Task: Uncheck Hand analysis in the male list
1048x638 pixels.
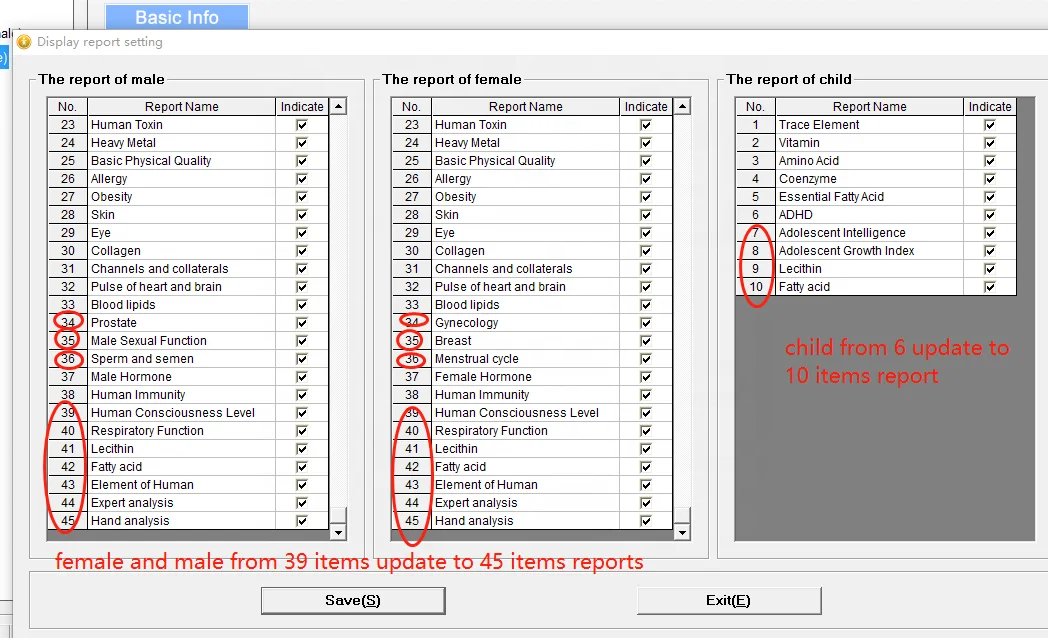Action: pos(301,520)
